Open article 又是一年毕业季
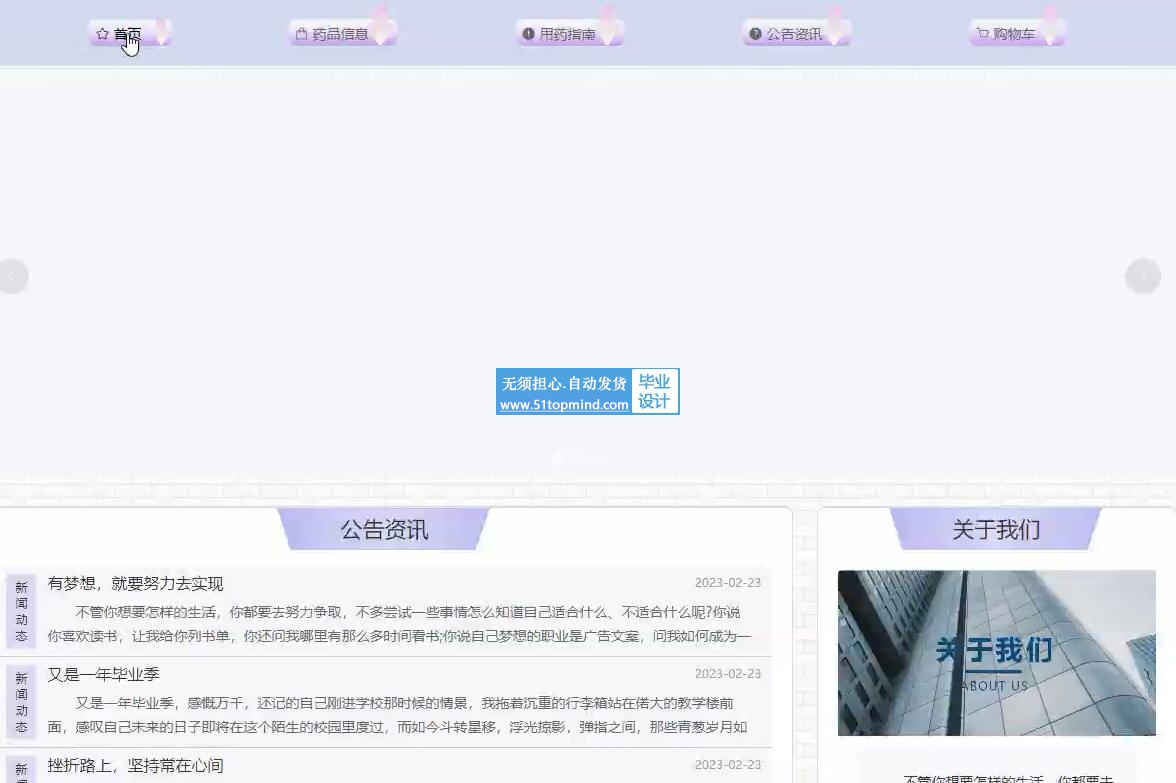 [104, 674]
